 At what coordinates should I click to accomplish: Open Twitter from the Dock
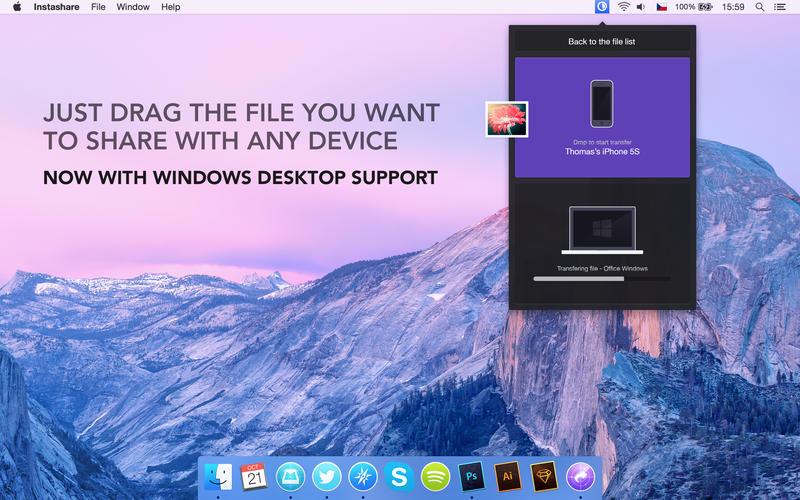(327, 477)
